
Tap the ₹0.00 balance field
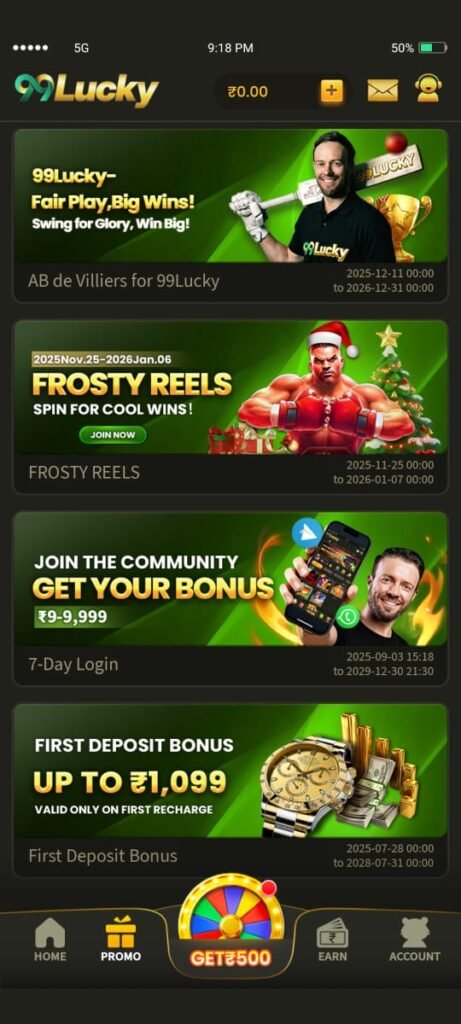click(247, 91)
